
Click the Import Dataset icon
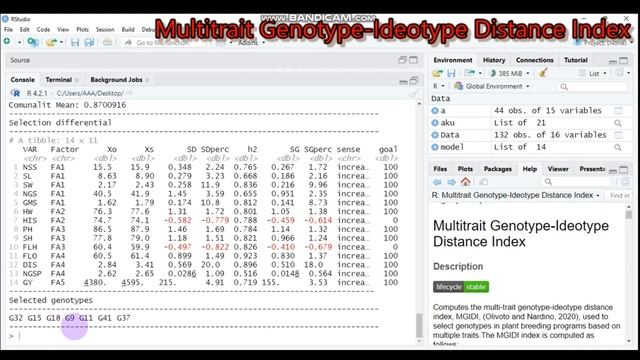[469, 73]
